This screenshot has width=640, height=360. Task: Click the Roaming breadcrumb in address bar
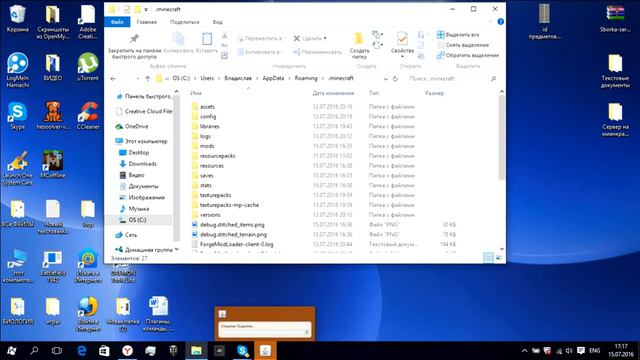click(306, 78)
